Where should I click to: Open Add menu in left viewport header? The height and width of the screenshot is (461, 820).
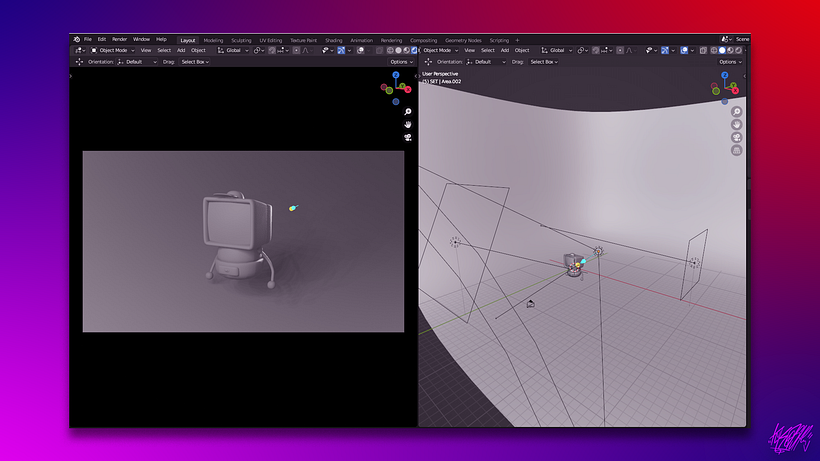click(181, 50)
